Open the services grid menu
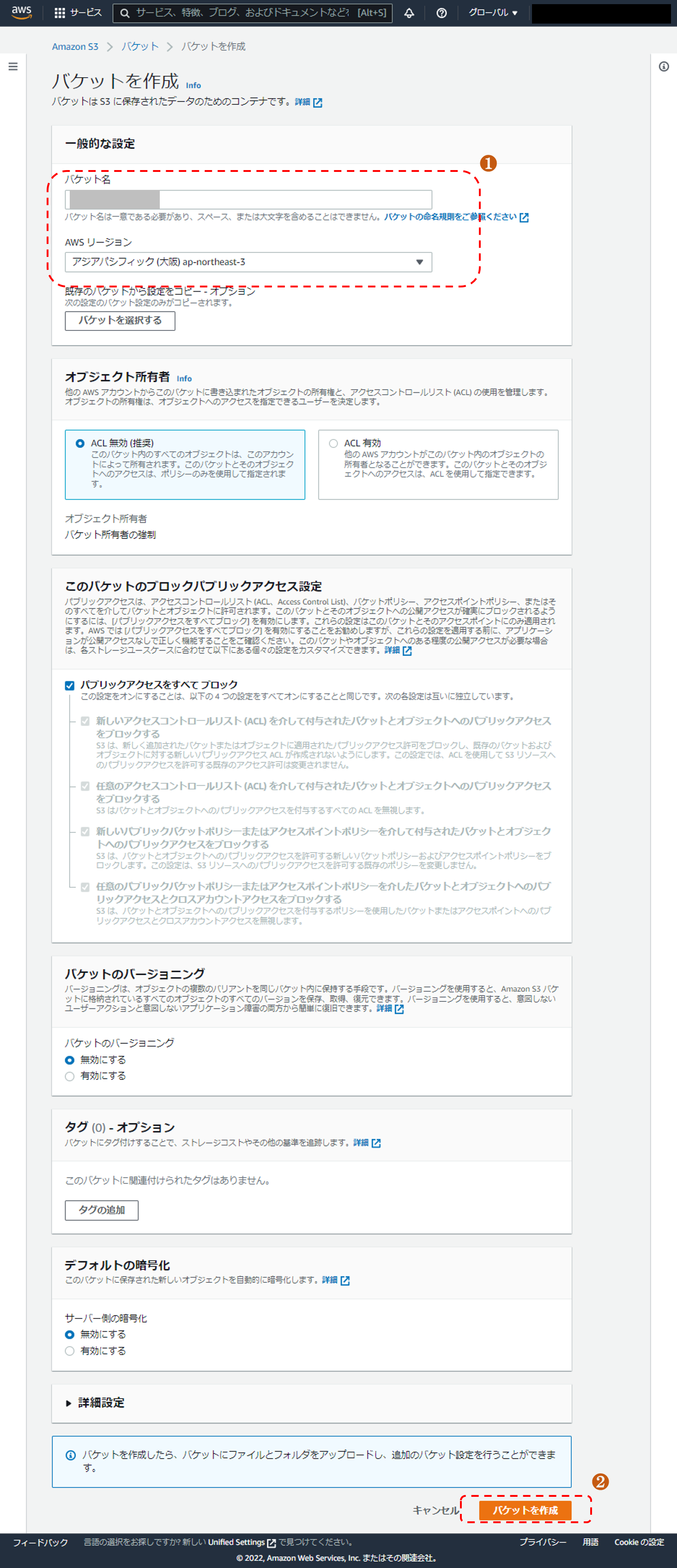Image resolution: width=677 pixels, height=1568 pixels. (60, 13)
